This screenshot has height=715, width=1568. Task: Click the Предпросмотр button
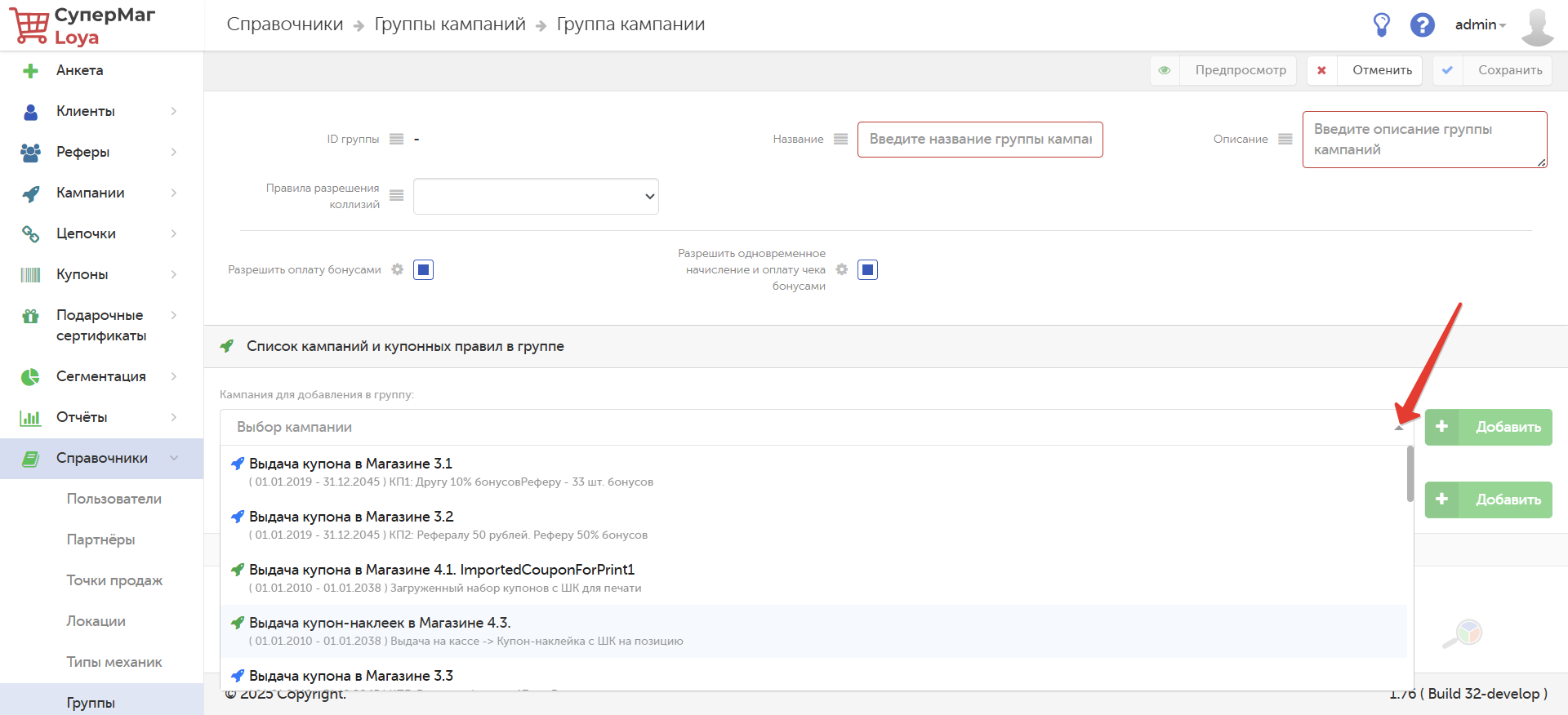tap(1225, 70)
